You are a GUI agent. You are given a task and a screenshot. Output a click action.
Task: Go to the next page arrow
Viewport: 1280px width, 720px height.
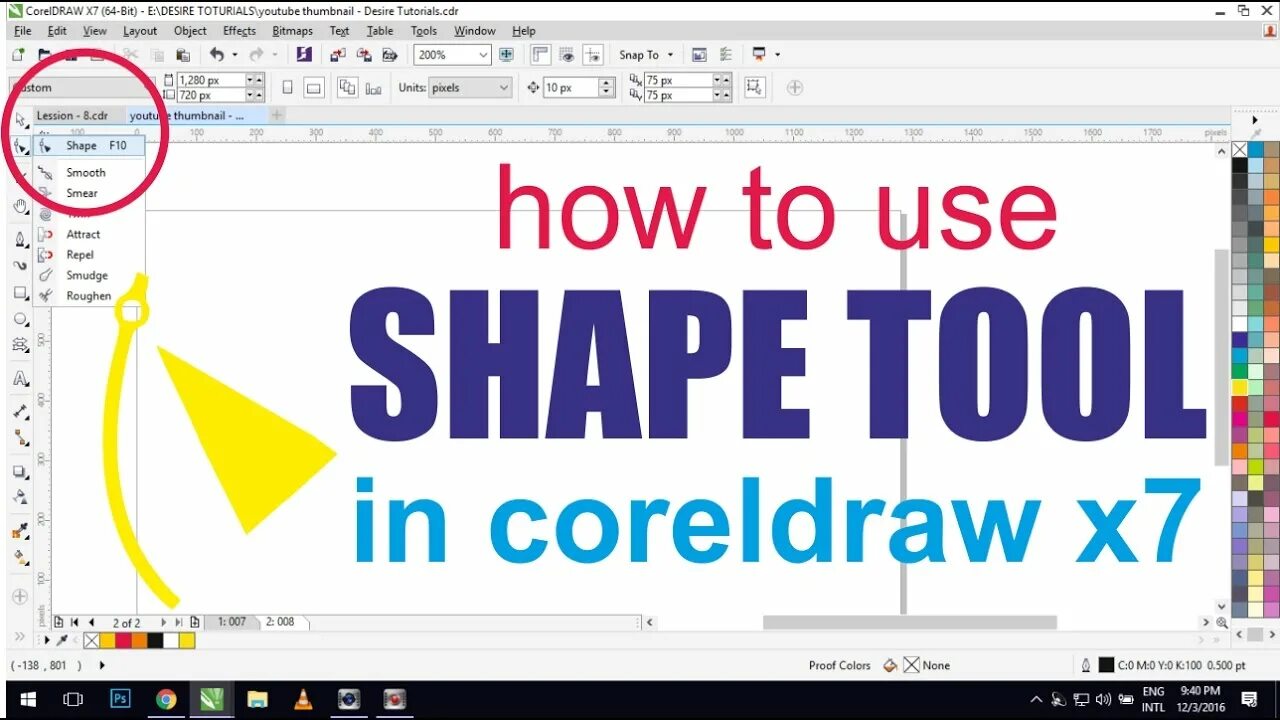(x=164, y=622)
